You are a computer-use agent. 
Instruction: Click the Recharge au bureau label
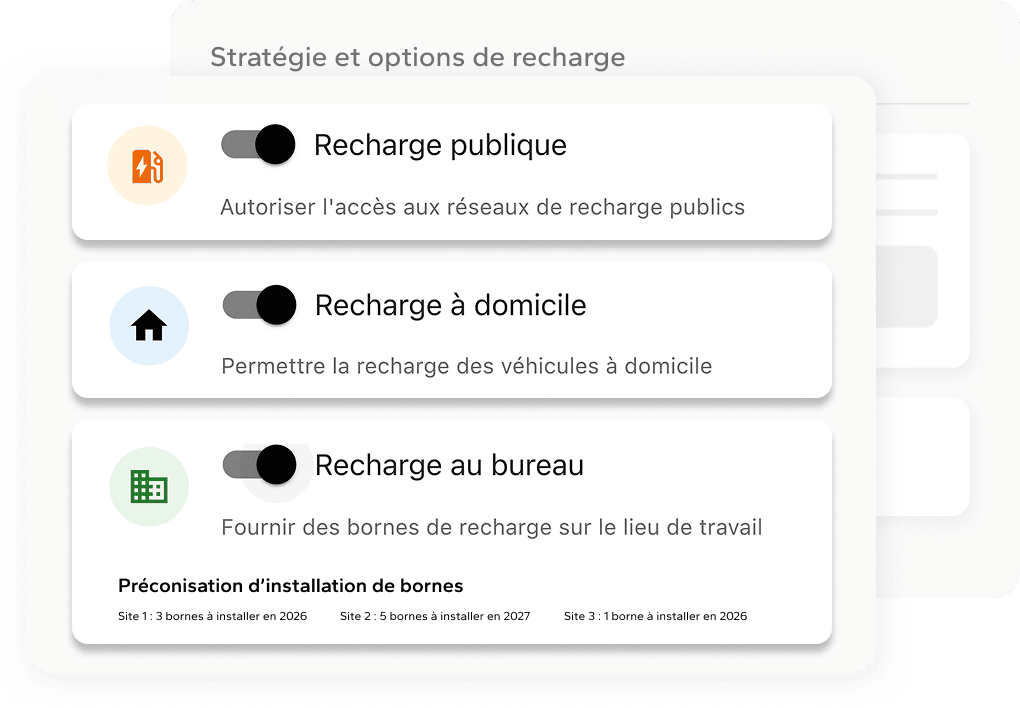pyautogui.click(x=450, y=465)
